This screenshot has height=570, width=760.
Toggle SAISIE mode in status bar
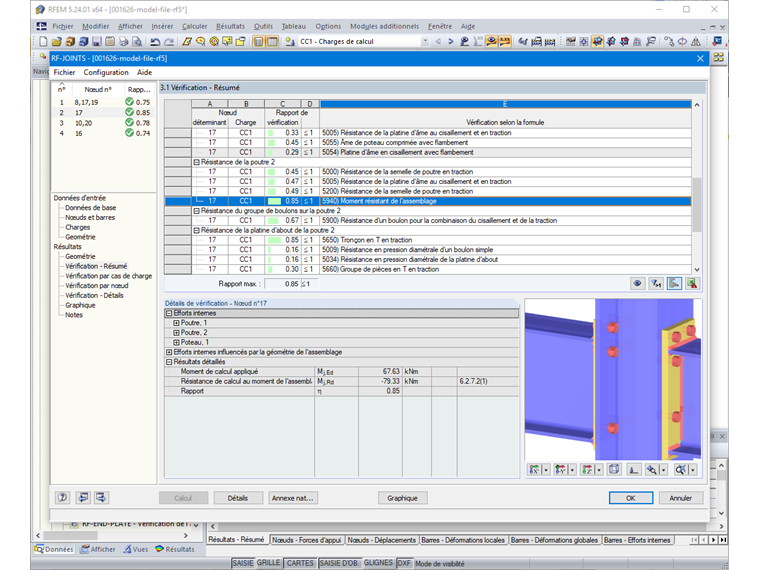click(x=243, y=563)
